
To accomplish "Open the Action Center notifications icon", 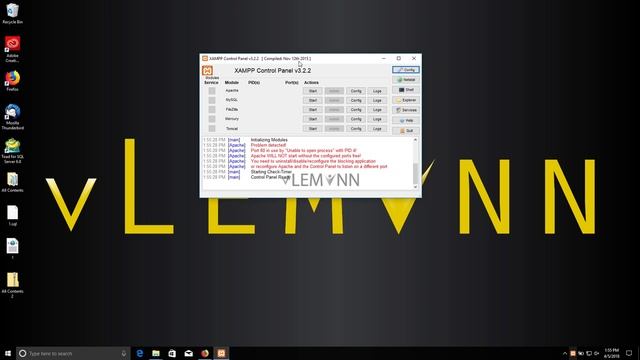I will pos(629,353).
